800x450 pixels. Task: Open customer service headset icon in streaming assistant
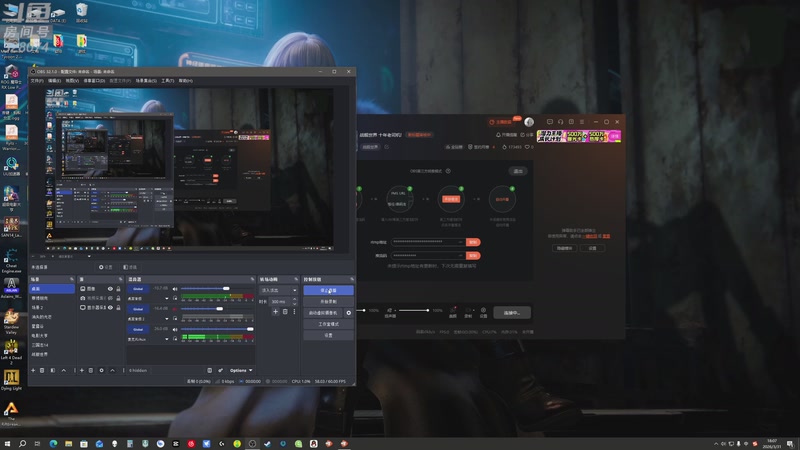tap(560, 122)
